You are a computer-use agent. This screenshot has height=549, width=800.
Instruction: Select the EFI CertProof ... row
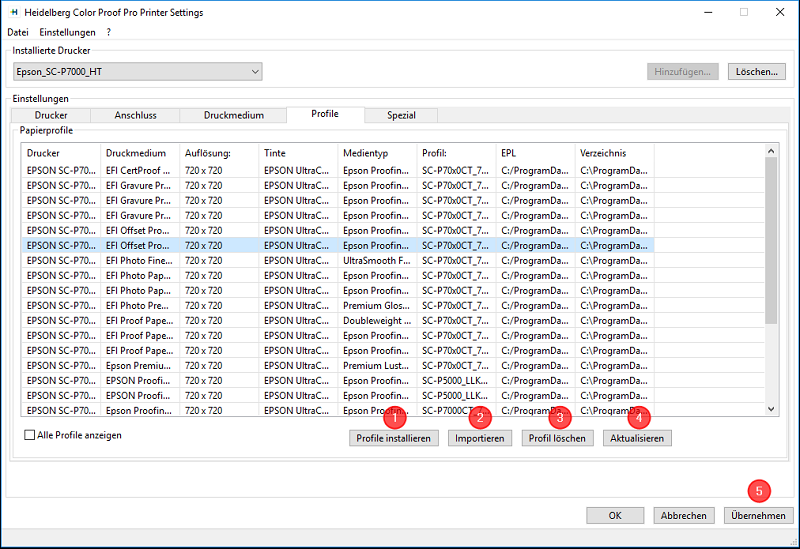click(338, 170)
